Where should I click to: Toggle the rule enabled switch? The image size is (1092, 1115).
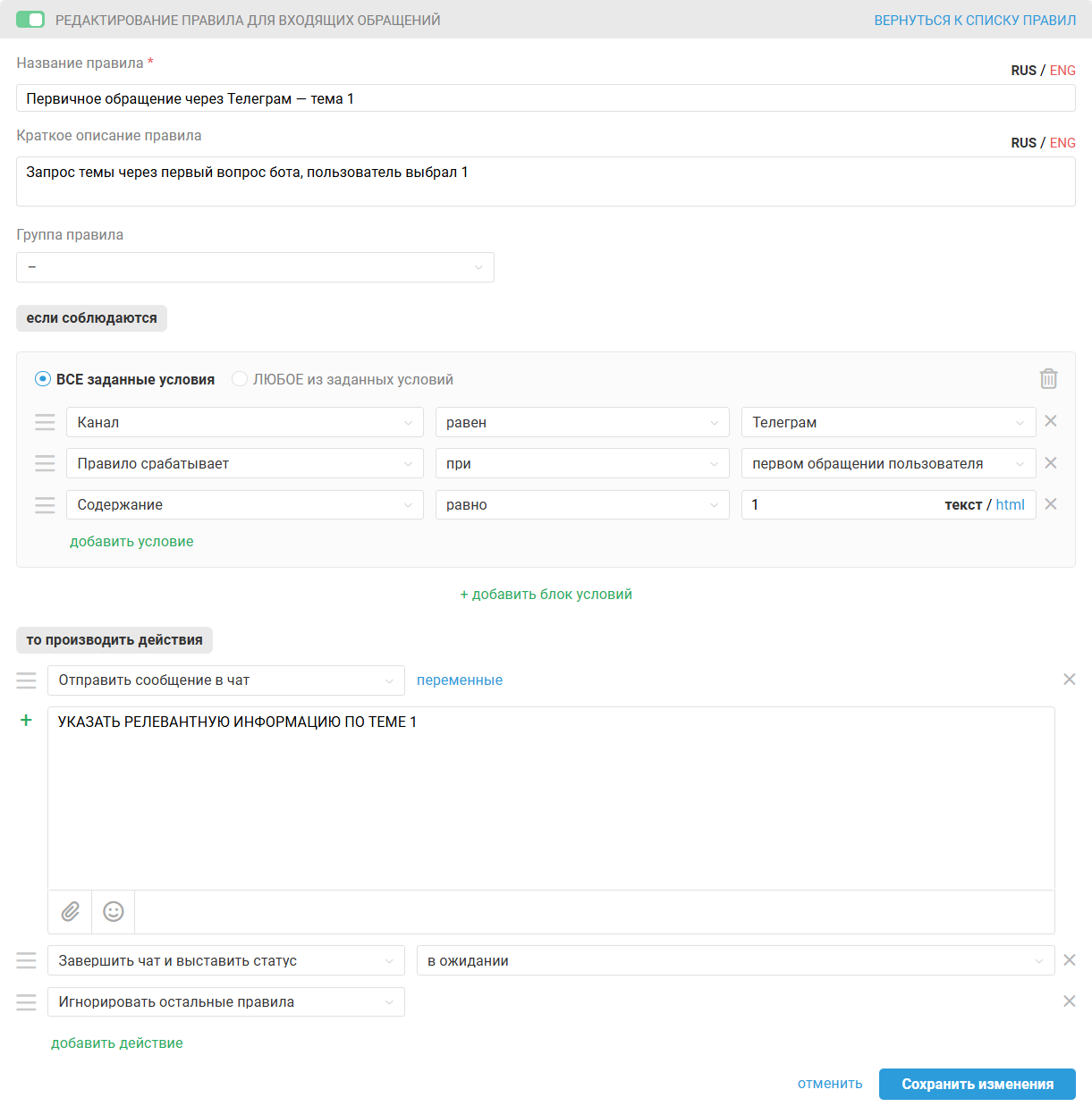coord(30,20)
